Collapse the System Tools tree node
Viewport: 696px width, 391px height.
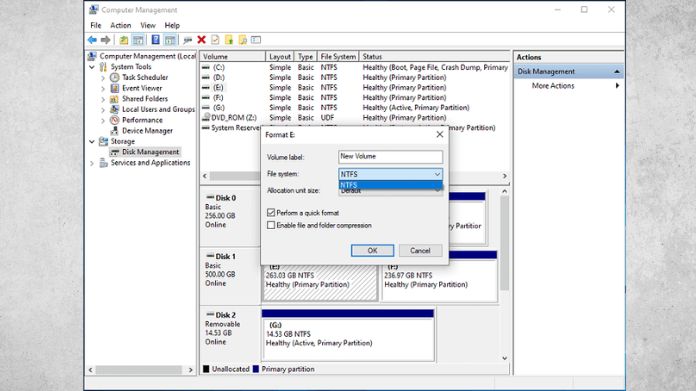point(92,67)
